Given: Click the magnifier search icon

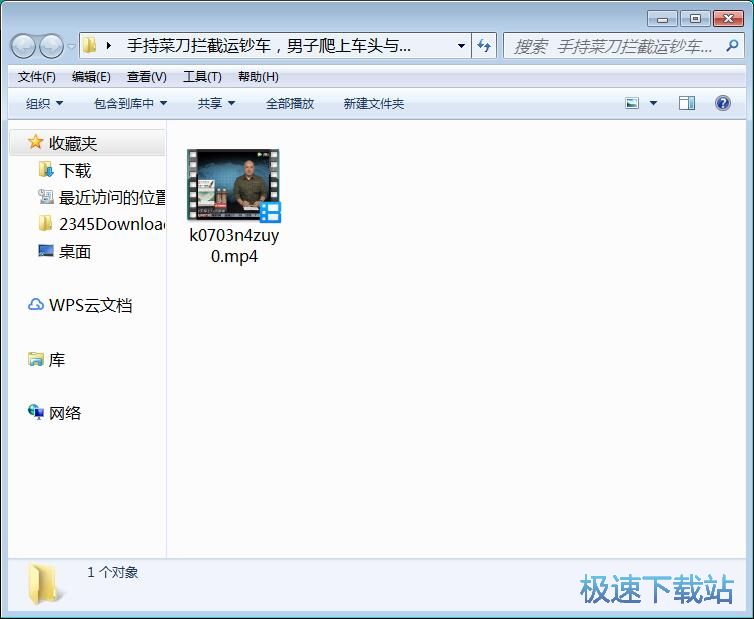Looking at the screenshot, I should coord(732,46).
